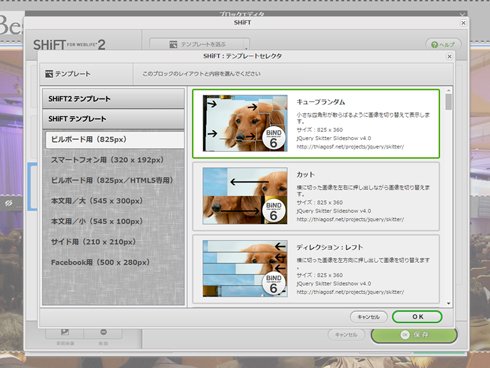Click the round icon beside the bottom-left image icon
Viewport: 490px width, 368px height.
click(103, 332)
